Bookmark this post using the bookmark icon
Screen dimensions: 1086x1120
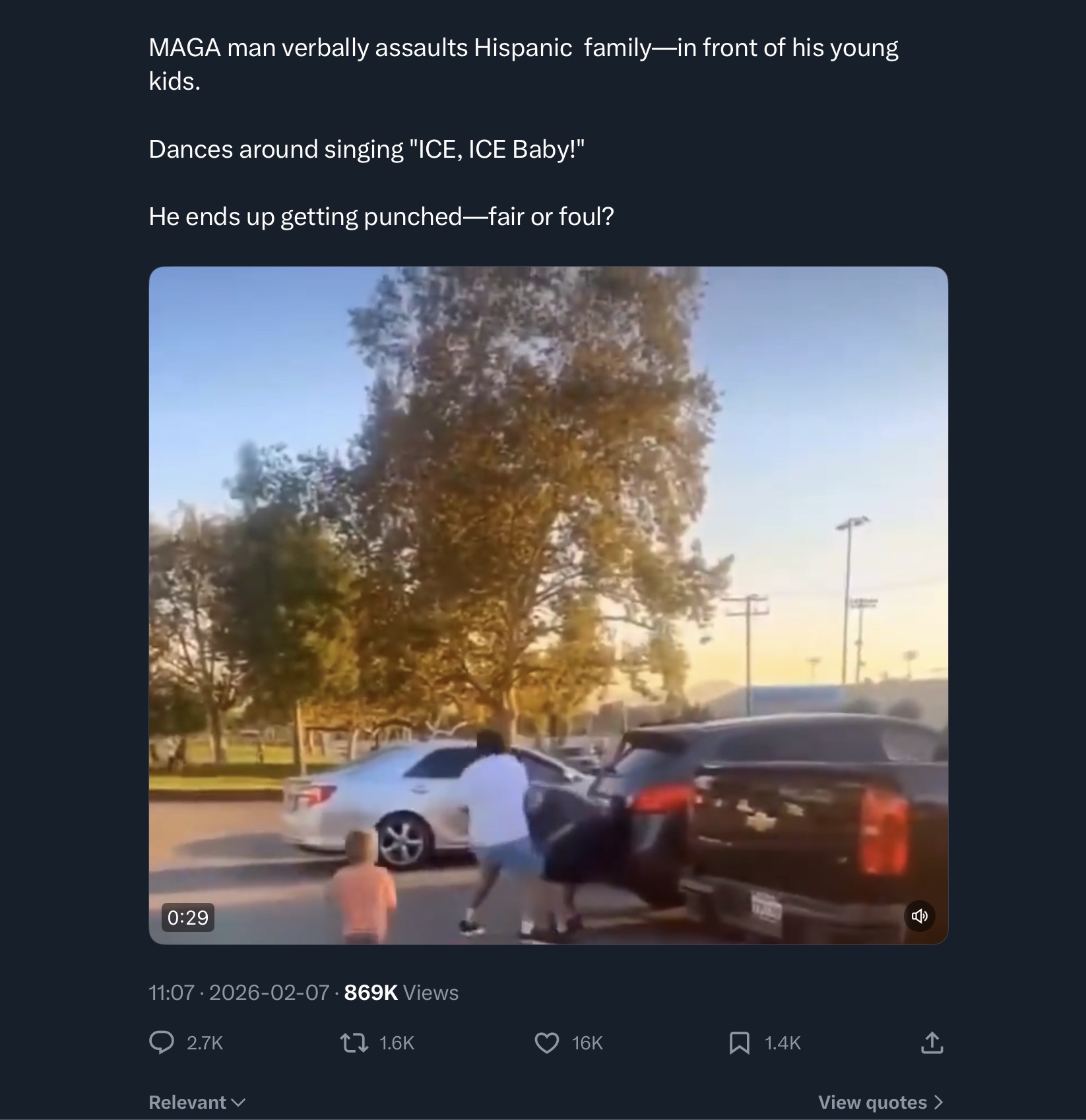739,1043
